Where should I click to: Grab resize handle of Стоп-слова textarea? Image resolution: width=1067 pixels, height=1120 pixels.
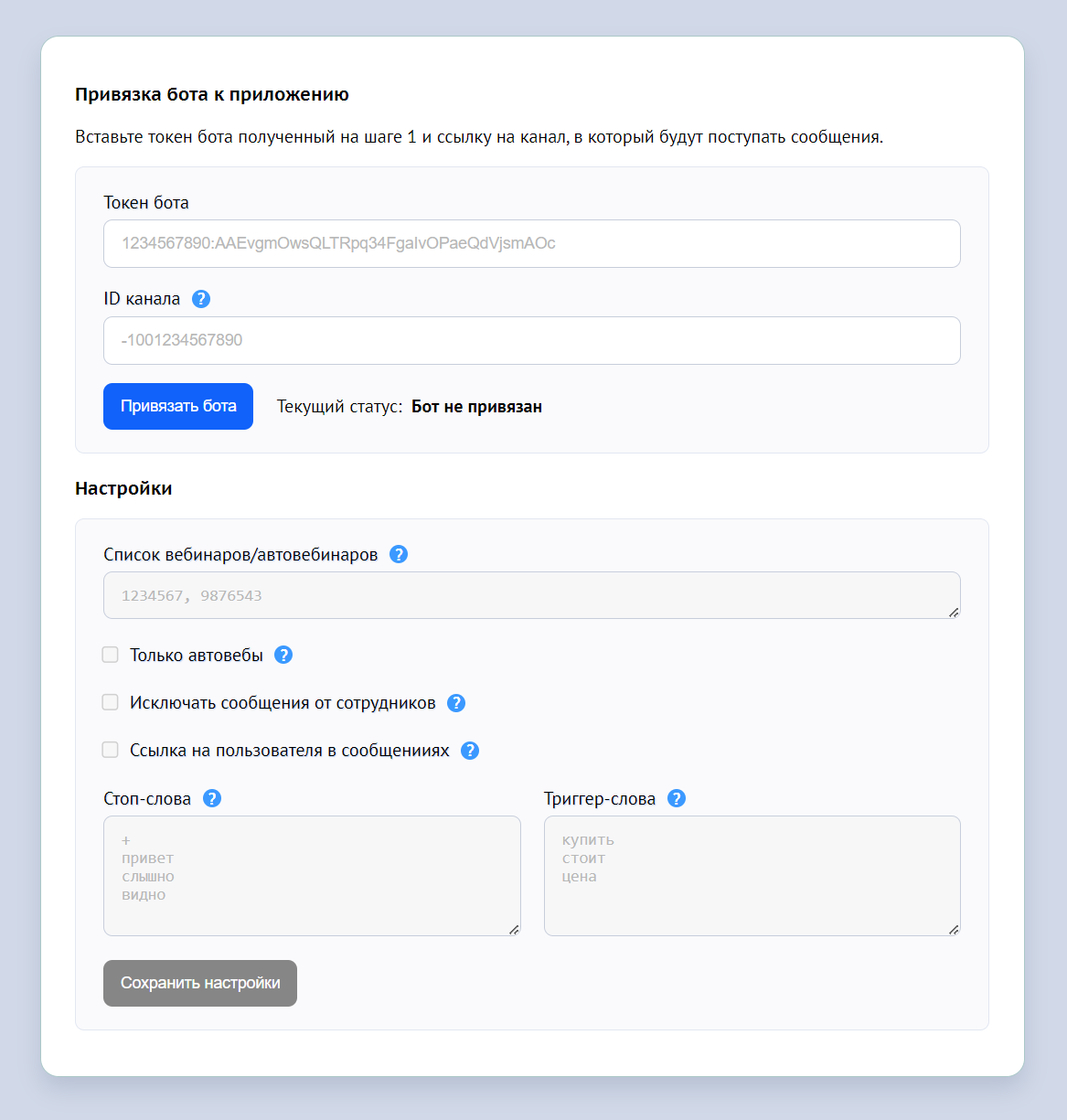coord(514,930)
